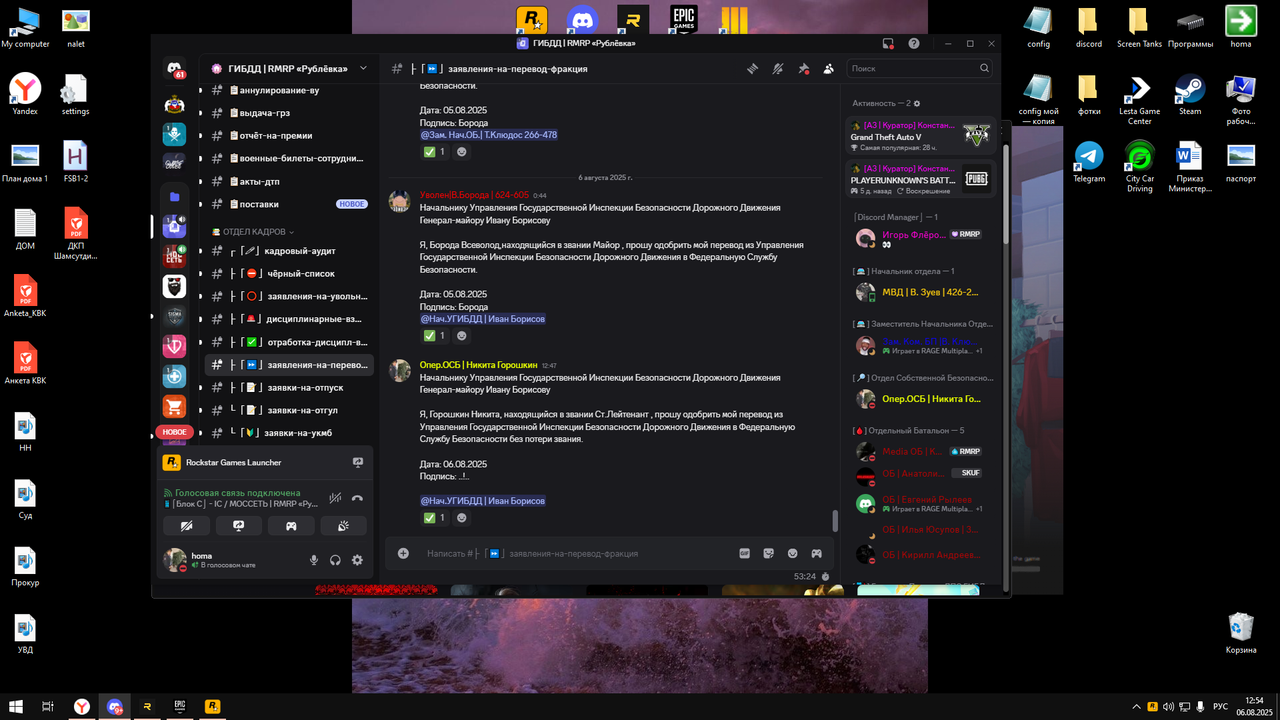Screen dimensions: 1280x720
Task: Toggle camera on in voice panel
Action: pyautogui.click(x=187, y=526)
